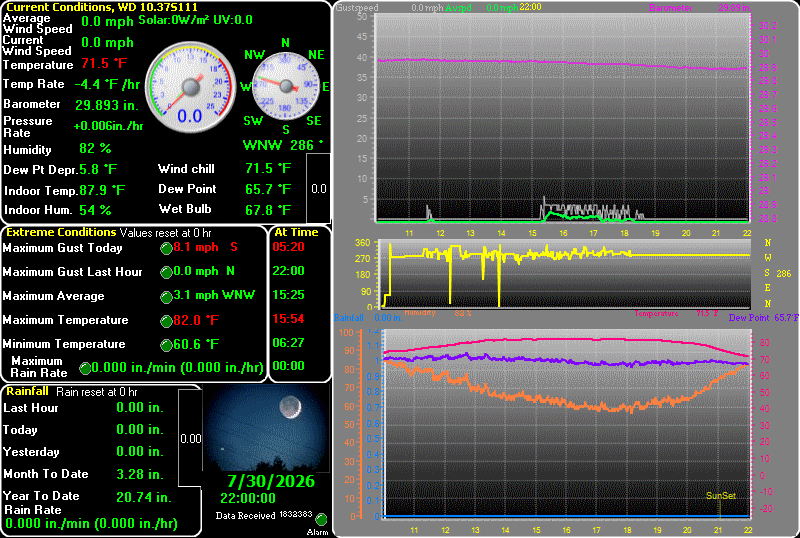Click the red 15:54 maximum temperature time
The width and height of the screenshot is (800, 538).
coord(288,319)
